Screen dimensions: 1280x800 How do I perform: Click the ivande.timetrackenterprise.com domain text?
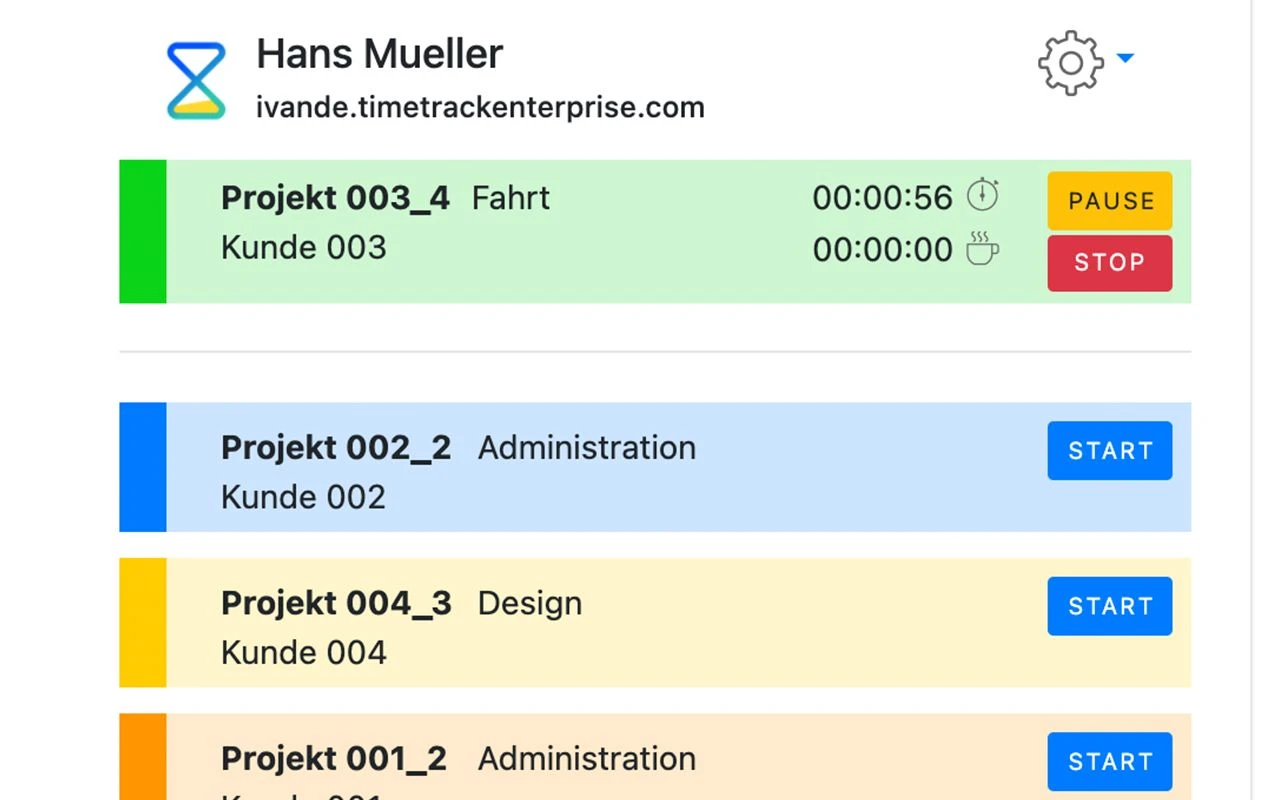point(480,107)
